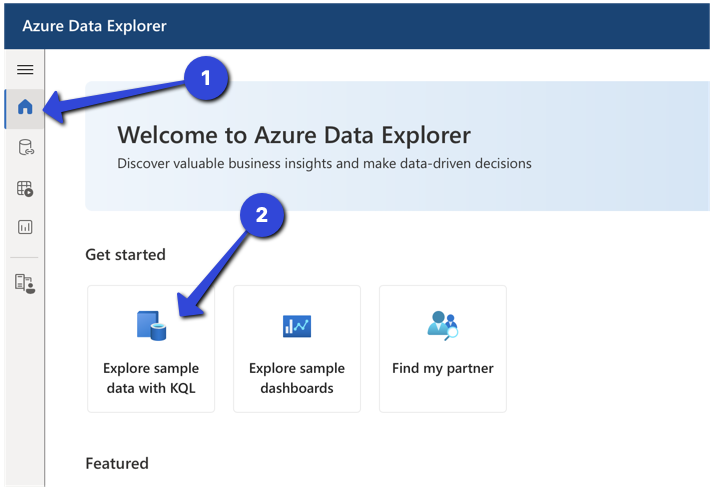
Task: Expand the hamburger navigation menu
Action: 25,69
